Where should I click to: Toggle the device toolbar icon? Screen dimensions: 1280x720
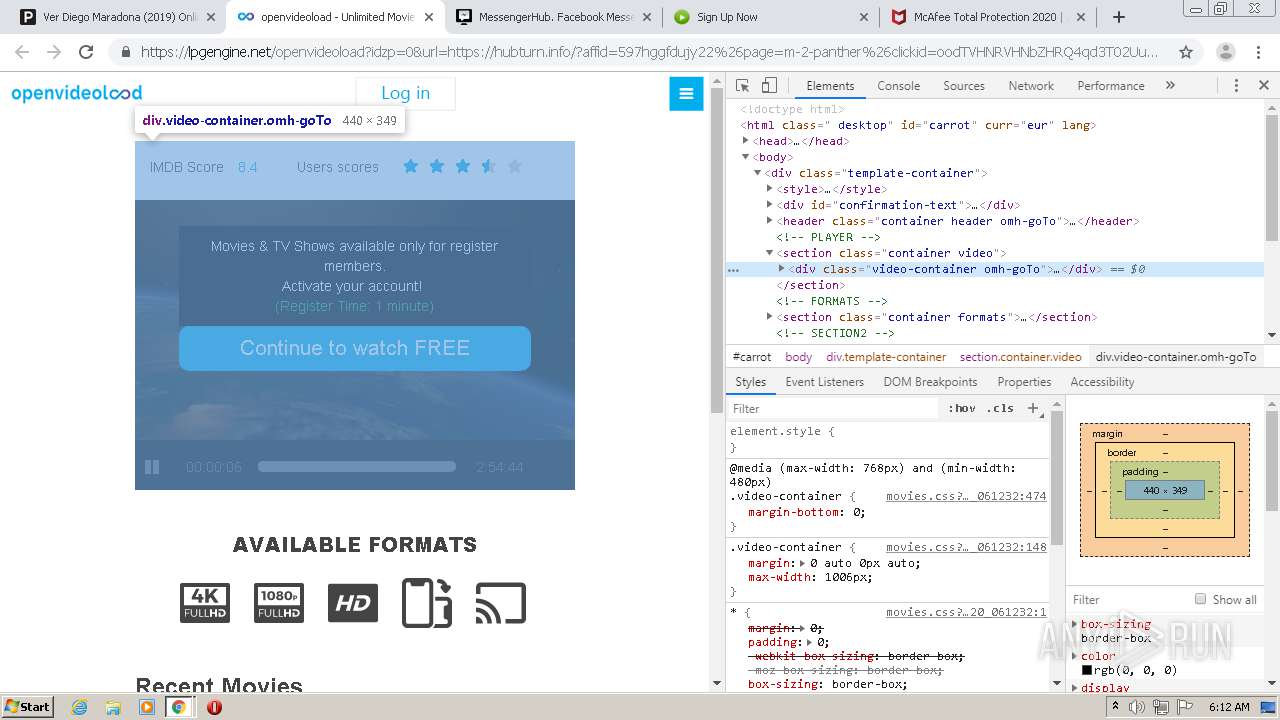coord(769,86)
